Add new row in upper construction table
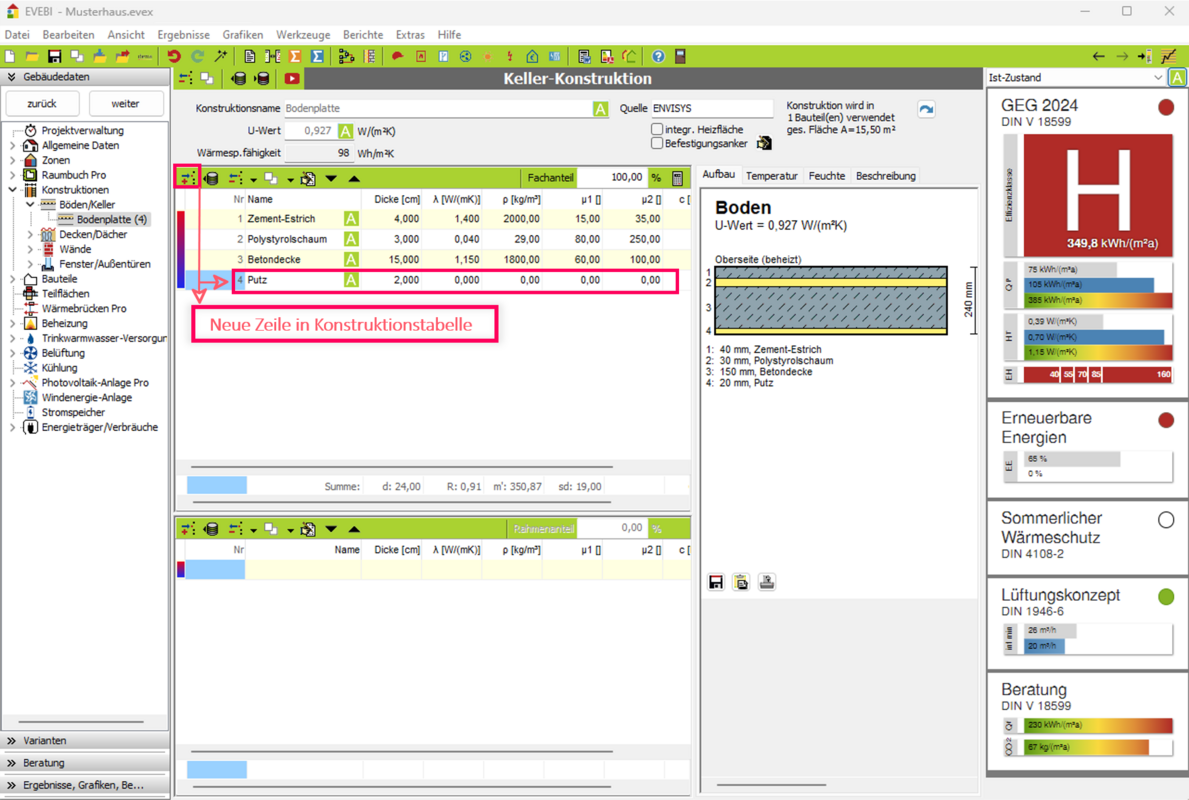This screenshot has height=800, width=1189. pos(187,179)
